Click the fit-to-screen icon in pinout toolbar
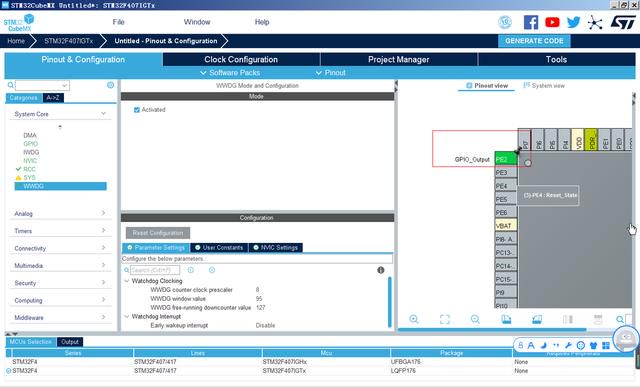 coord(445,319)
